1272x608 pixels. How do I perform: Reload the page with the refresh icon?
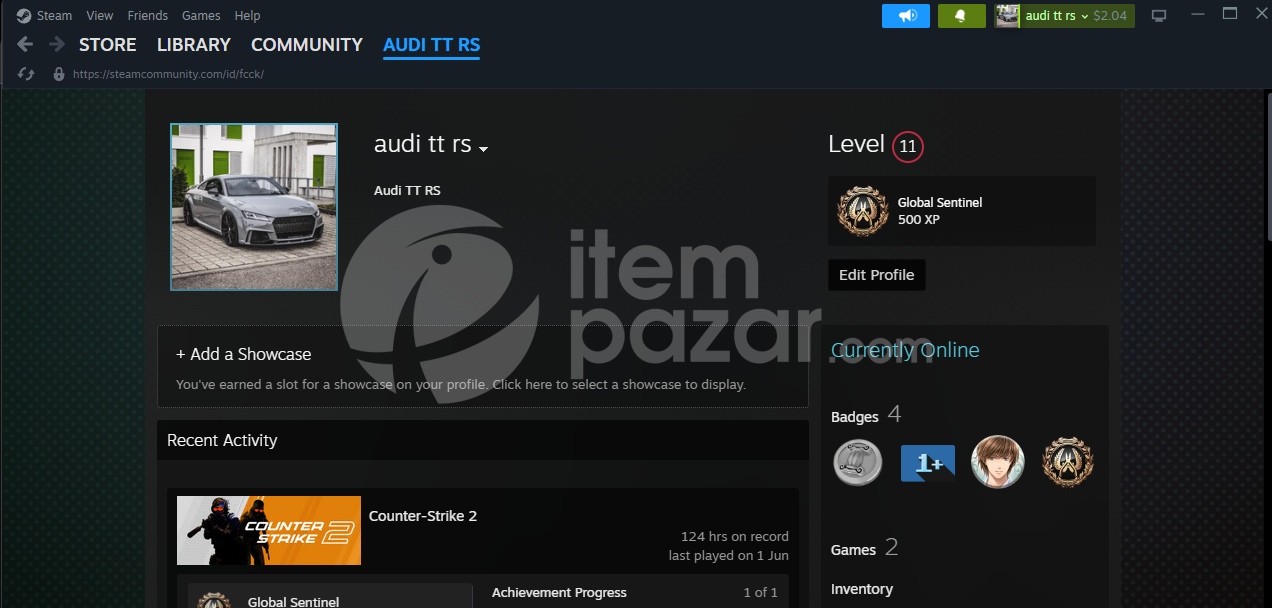pyautogui.click(x=27, y=74)
